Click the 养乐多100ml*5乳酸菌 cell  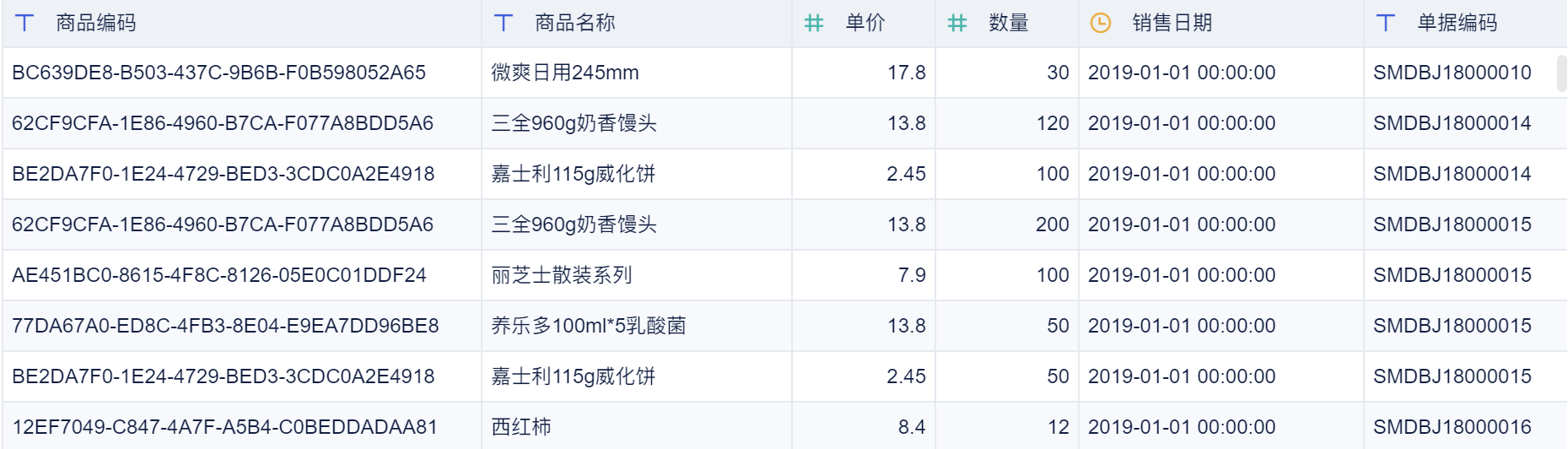(589, 326)
